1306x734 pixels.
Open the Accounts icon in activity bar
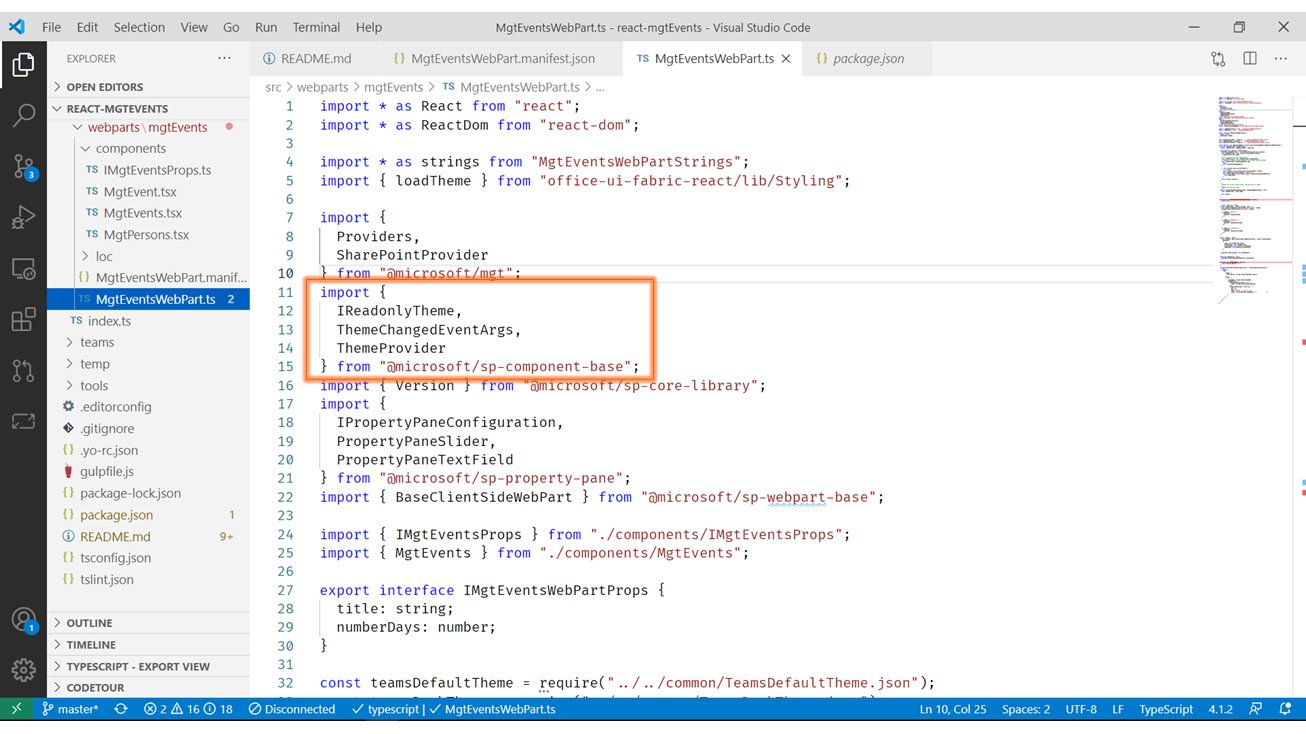tap(23, 620)
